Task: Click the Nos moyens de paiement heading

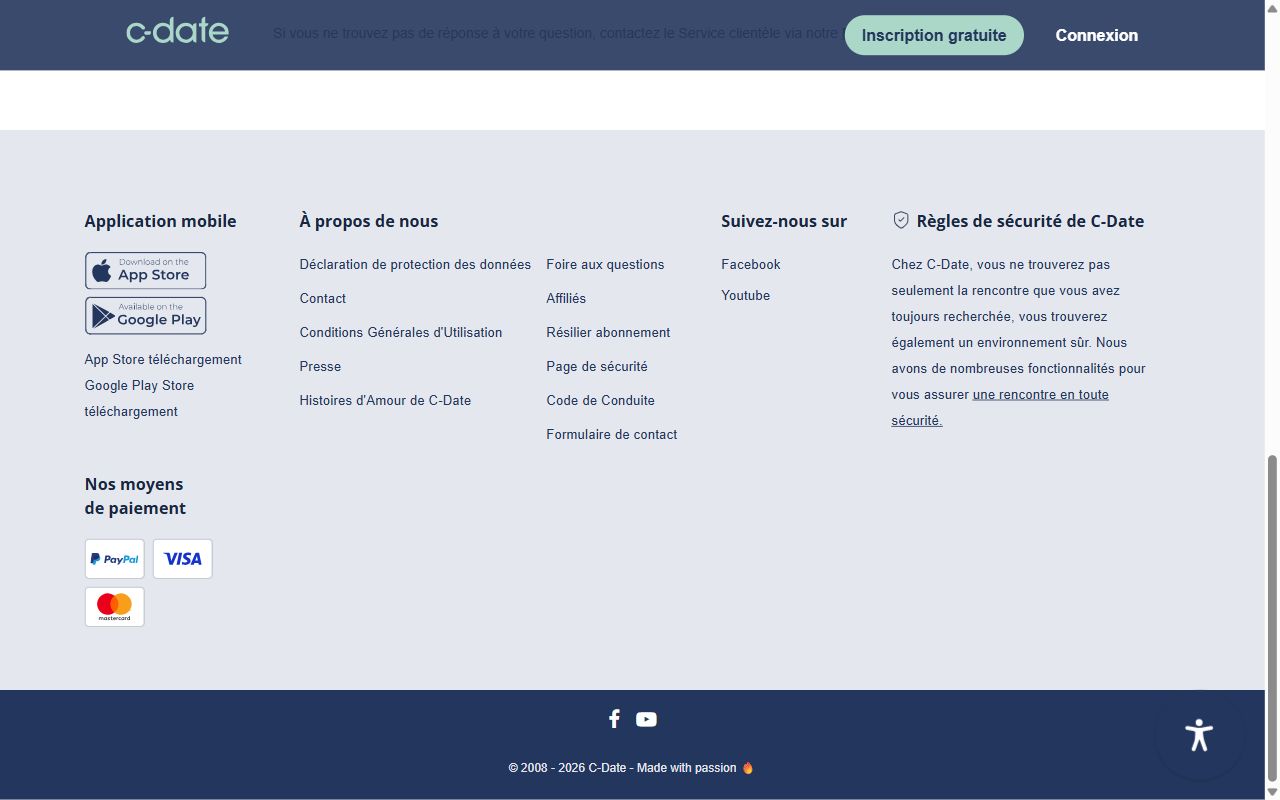Action: (135, 496)
